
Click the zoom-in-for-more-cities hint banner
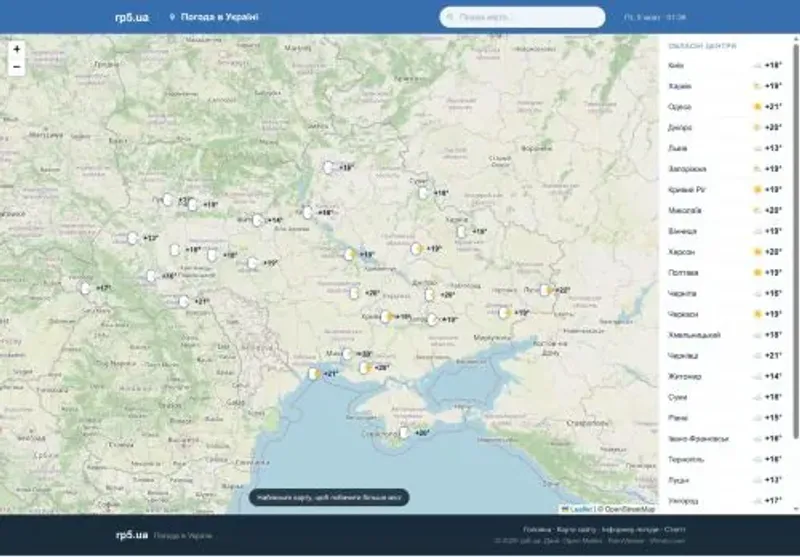(x=329, y=497)
